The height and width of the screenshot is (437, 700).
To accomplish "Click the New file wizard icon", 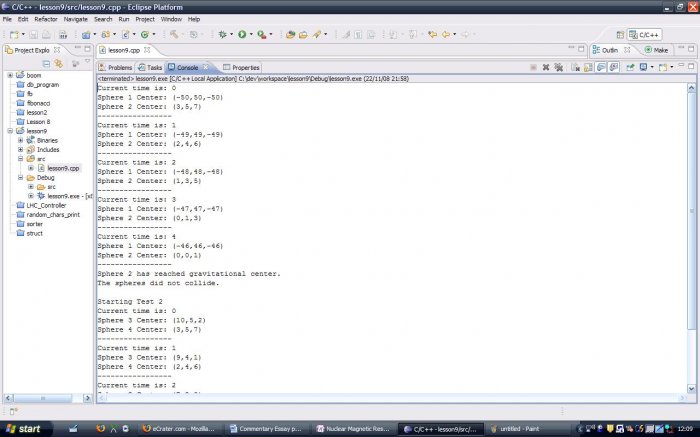I will (14, 34).
